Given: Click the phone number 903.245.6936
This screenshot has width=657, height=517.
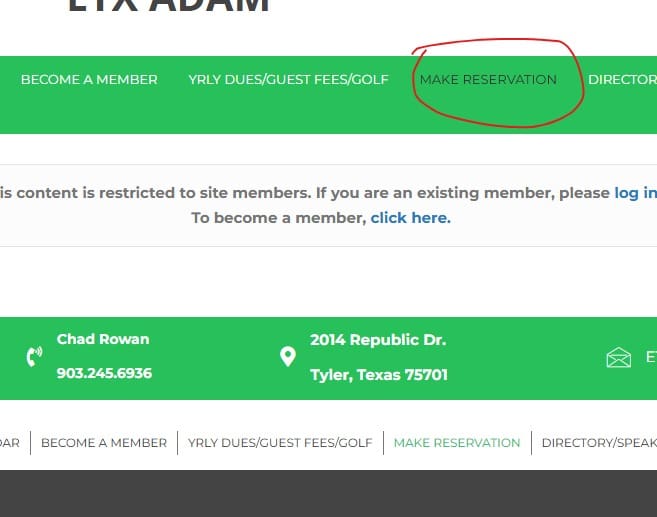Looking at the screenshot, I should 104,373.
